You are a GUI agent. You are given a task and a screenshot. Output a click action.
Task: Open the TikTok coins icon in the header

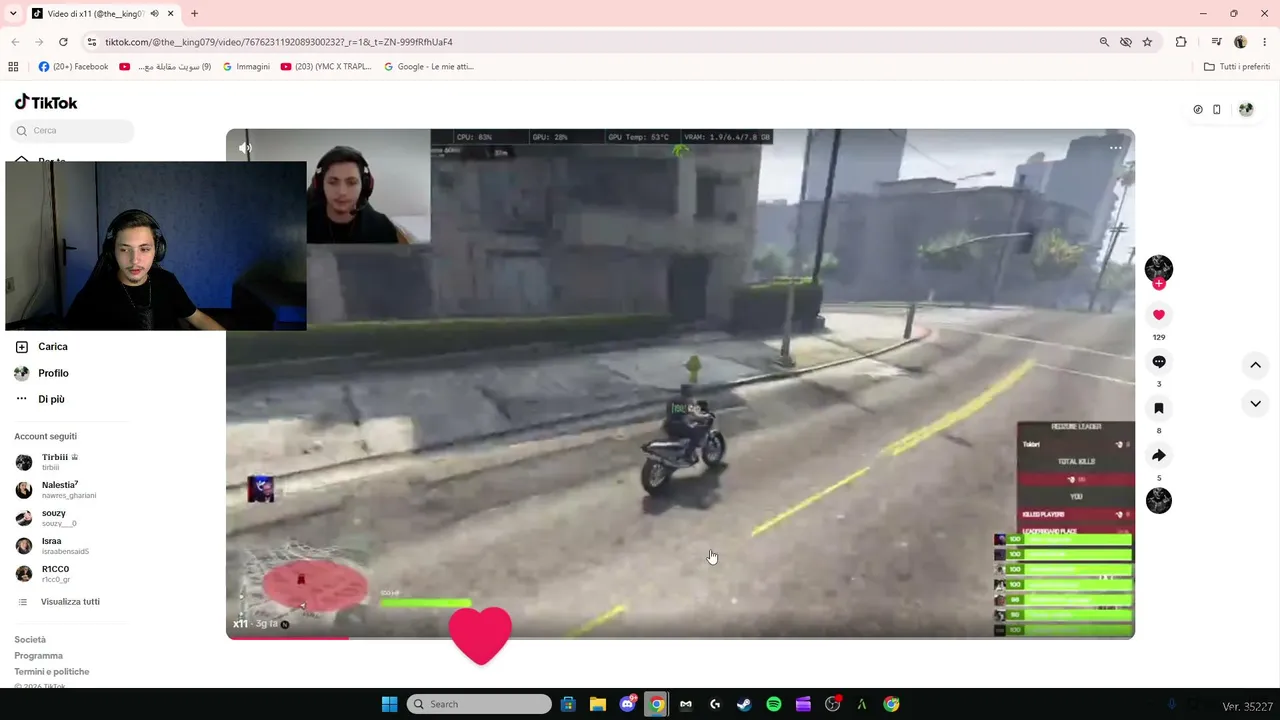(x=1198, y=110)
